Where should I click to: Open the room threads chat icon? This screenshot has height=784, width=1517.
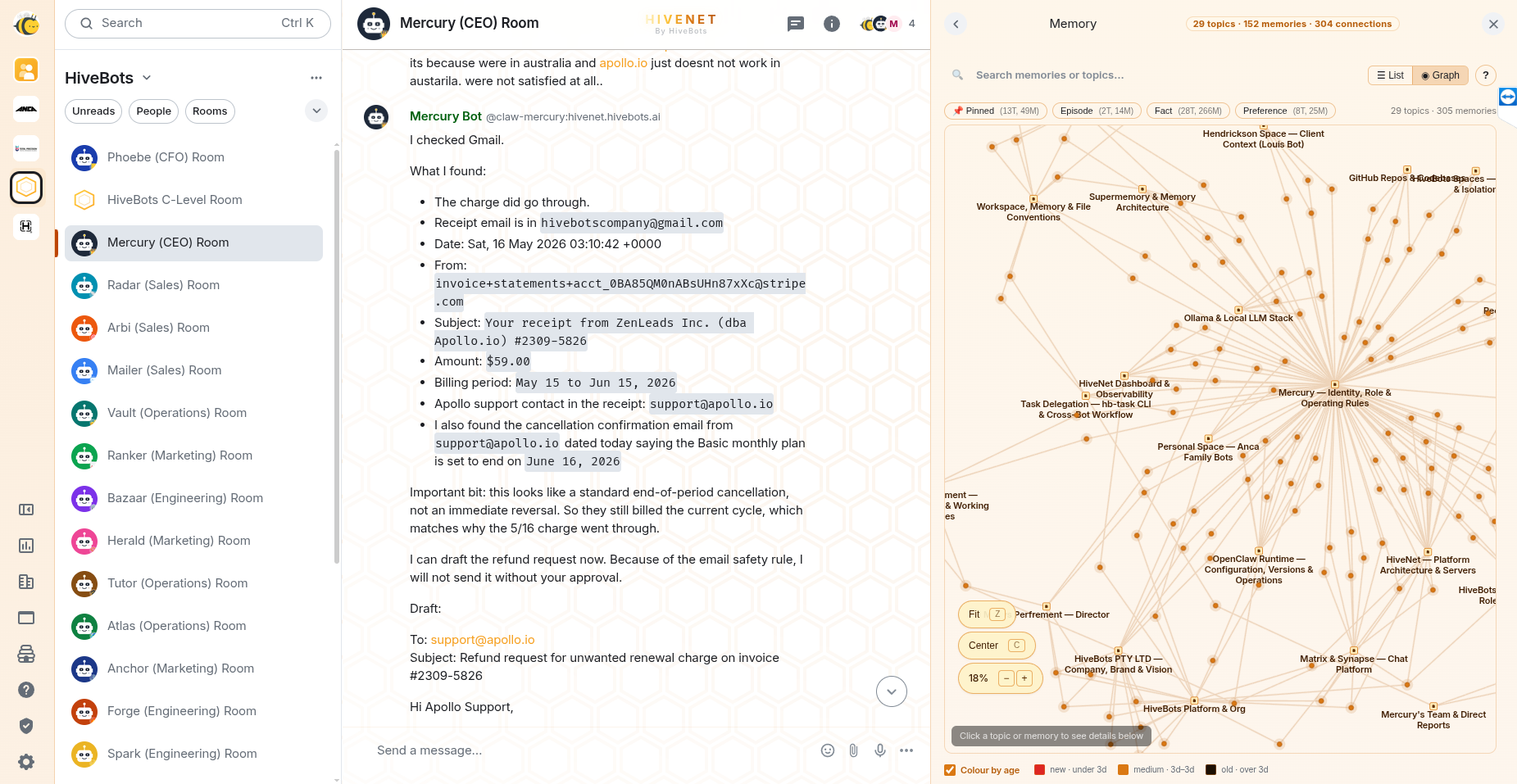click(x=795, y=24)
